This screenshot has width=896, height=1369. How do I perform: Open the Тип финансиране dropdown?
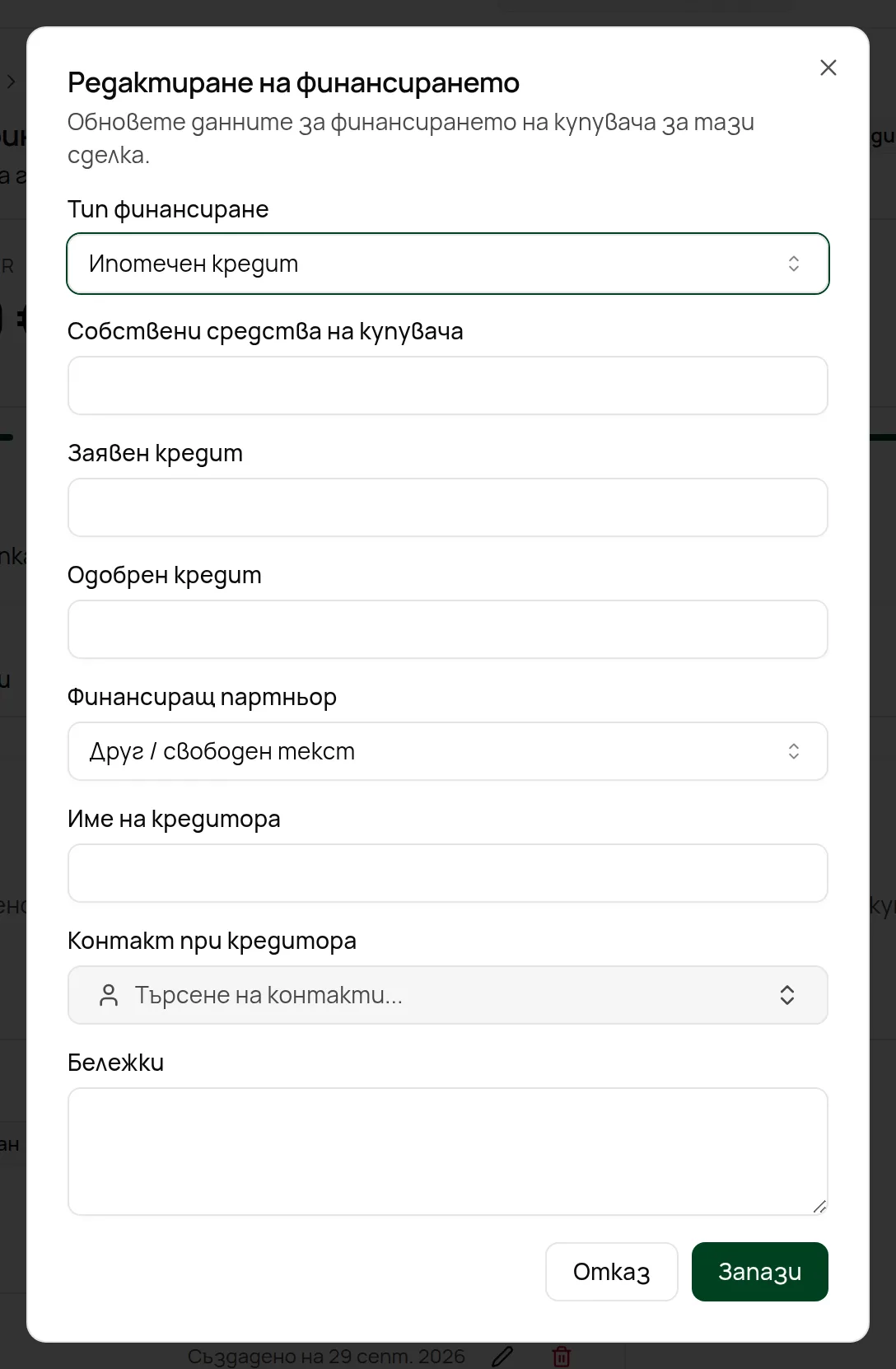click(448, 264)
